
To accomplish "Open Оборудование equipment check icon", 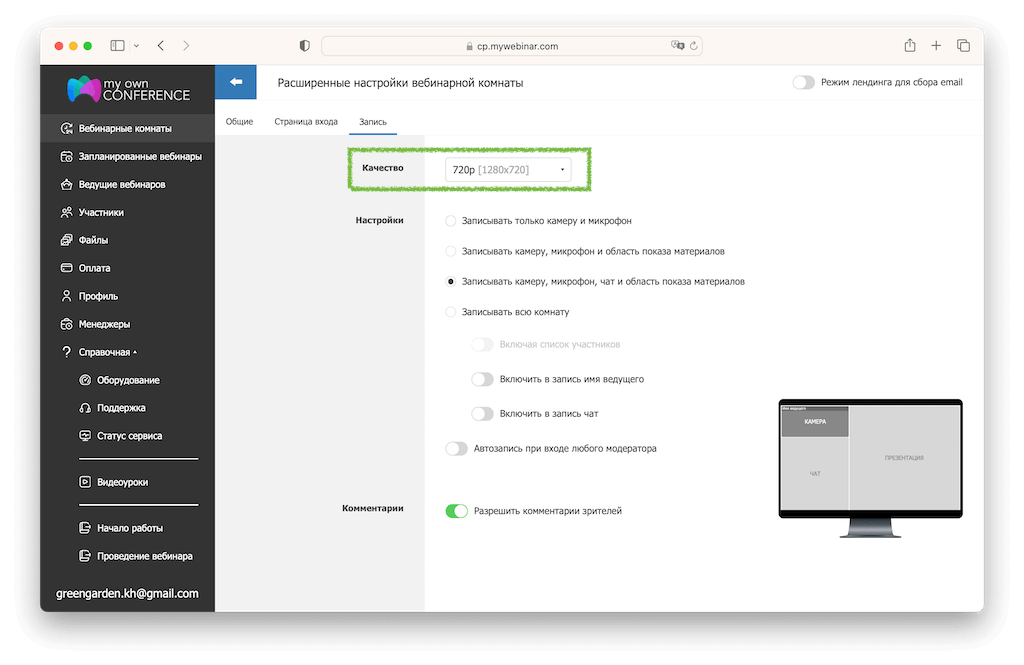I will (x=85, y=380).
